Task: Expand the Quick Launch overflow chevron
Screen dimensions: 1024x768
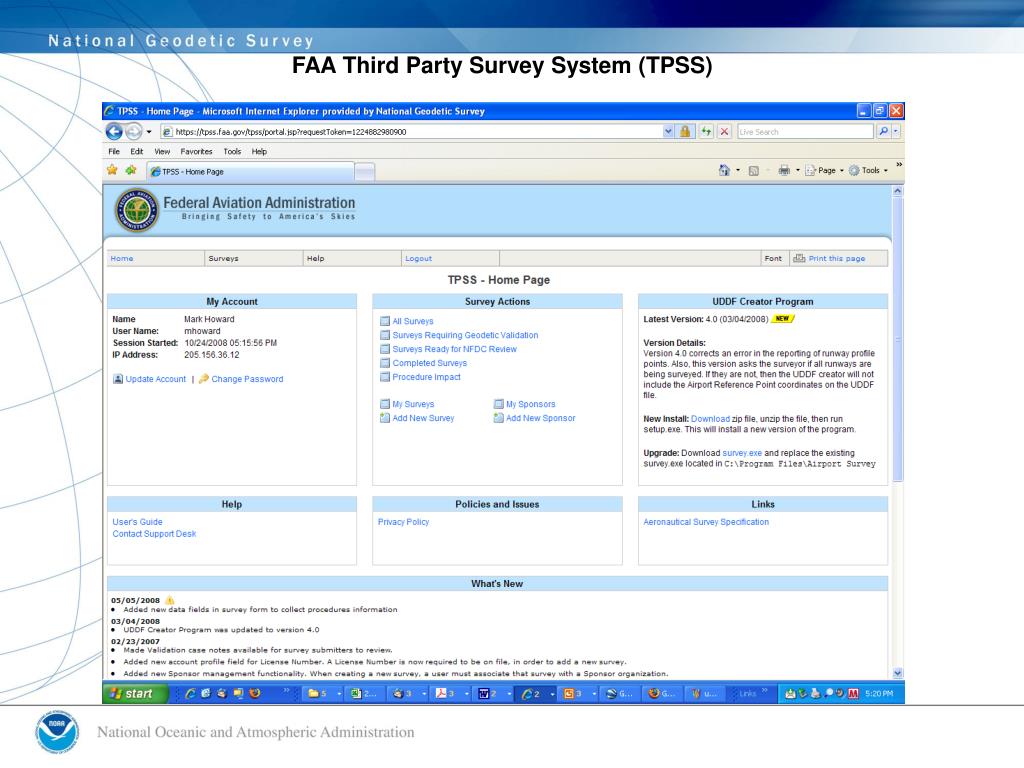Action: (x=286, y=690)
